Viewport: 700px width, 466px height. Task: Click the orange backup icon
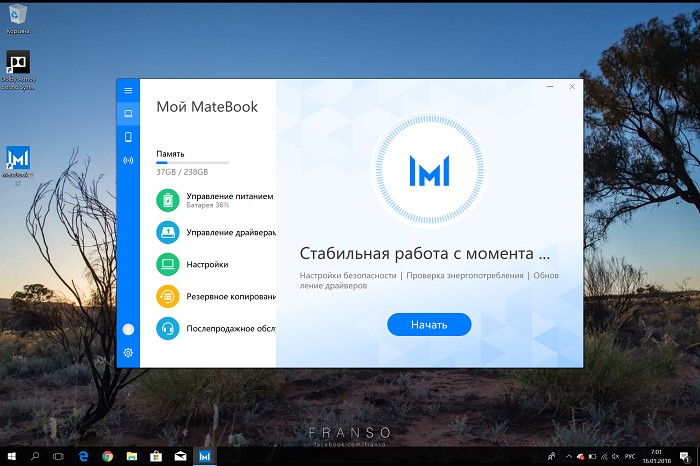point(168,296)
